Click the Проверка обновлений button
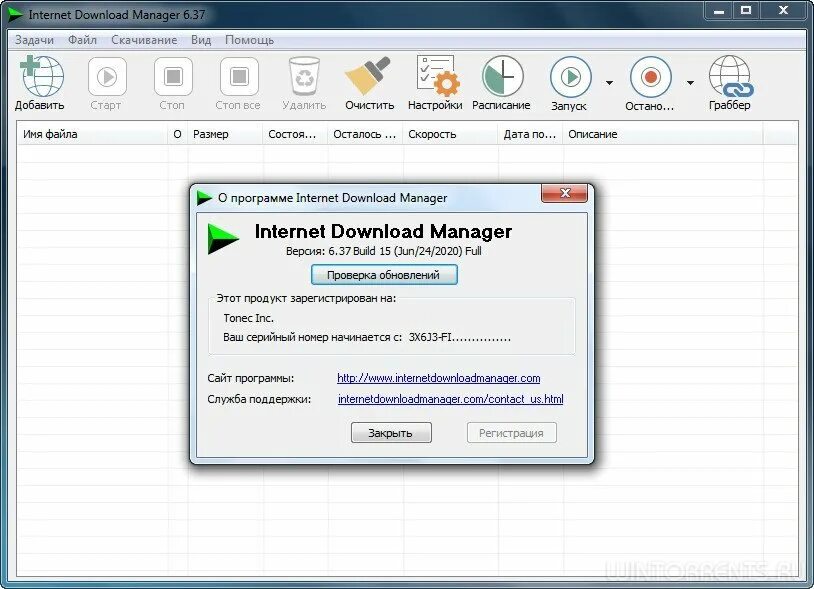This screenshot has height=589, width=814. (x=384, y=275)
